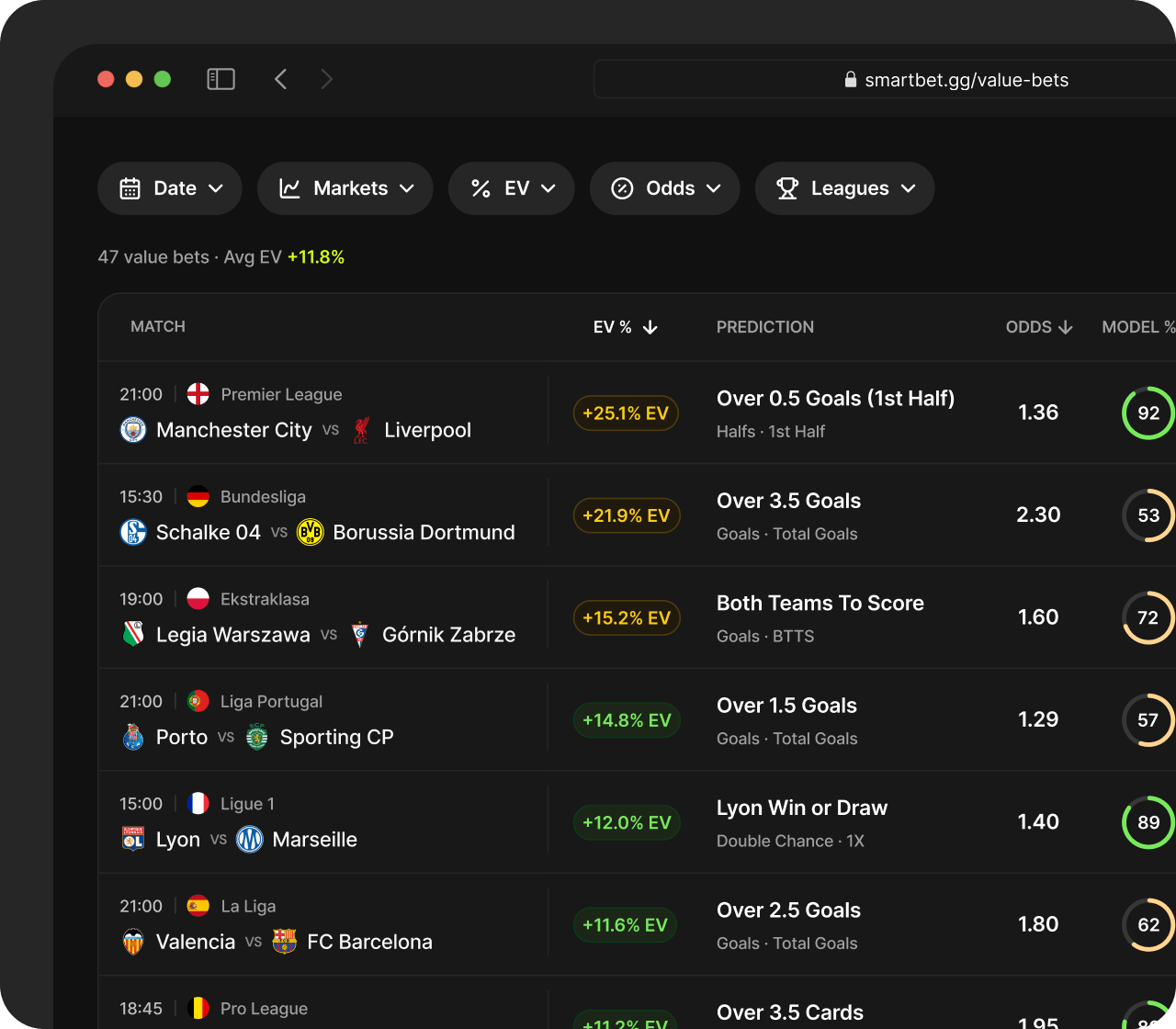This screenshot has width=1176, height=1029.
Task: Click the Górnik Zabrze crest
Action: 360,635
